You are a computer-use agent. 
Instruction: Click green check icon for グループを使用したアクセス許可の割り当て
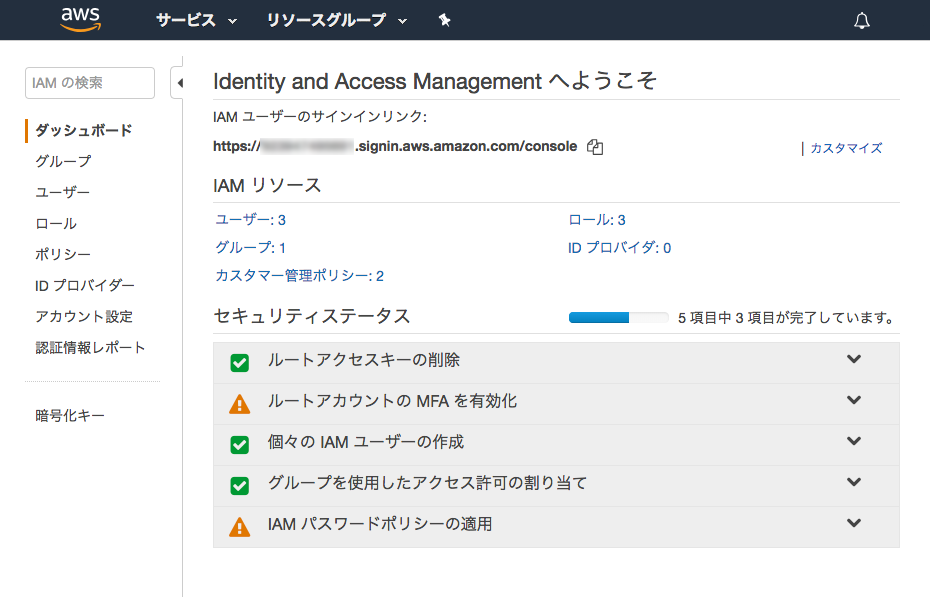240,486
